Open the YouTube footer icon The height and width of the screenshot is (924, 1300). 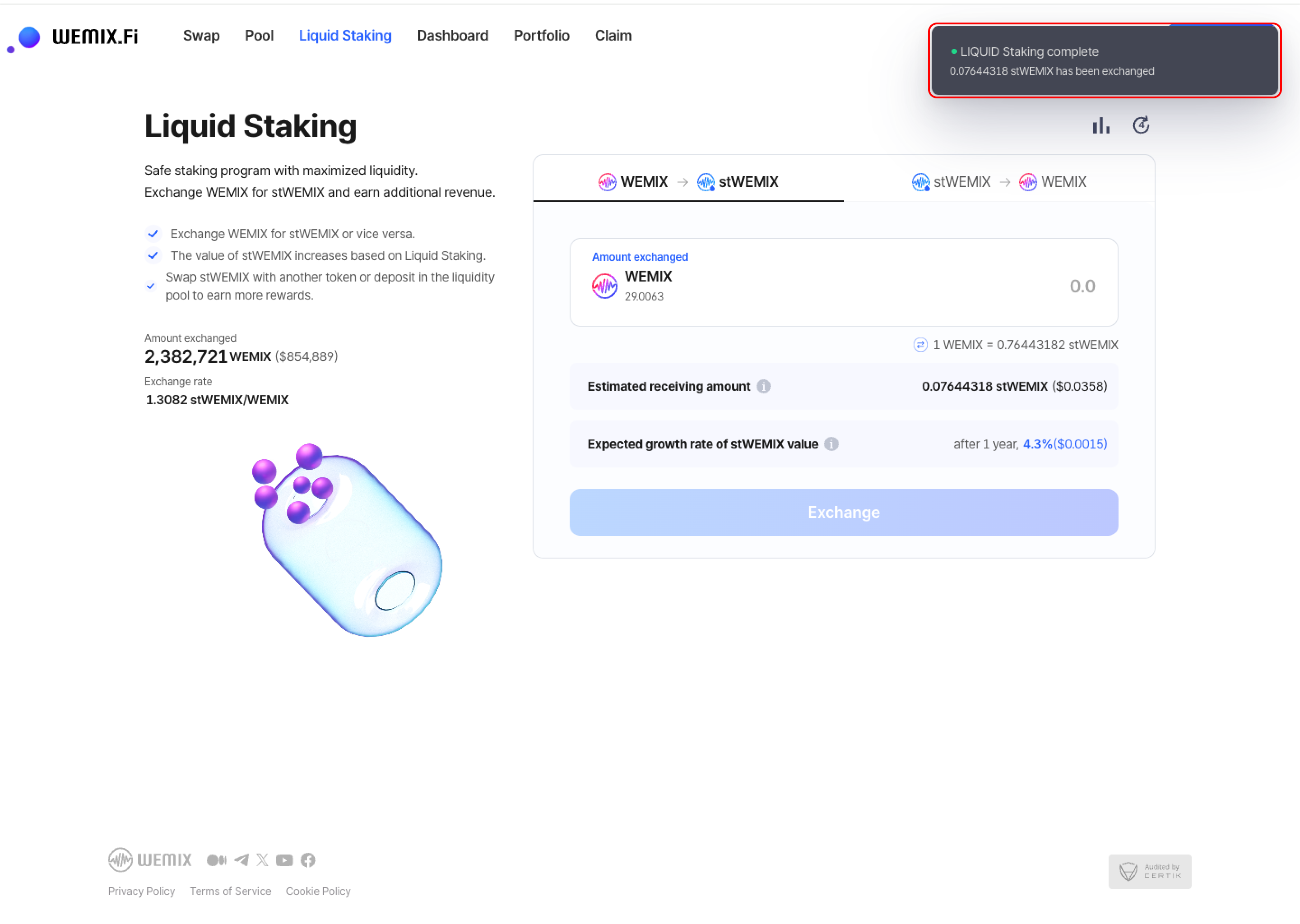(284, 859)
